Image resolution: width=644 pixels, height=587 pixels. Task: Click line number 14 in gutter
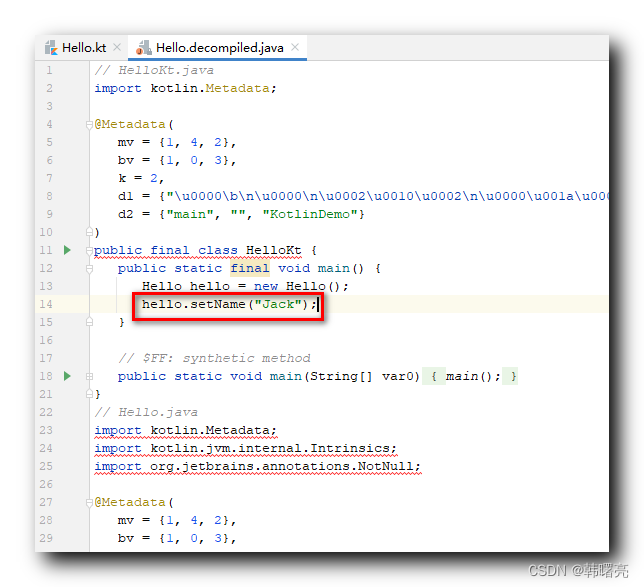pos(46,304)
